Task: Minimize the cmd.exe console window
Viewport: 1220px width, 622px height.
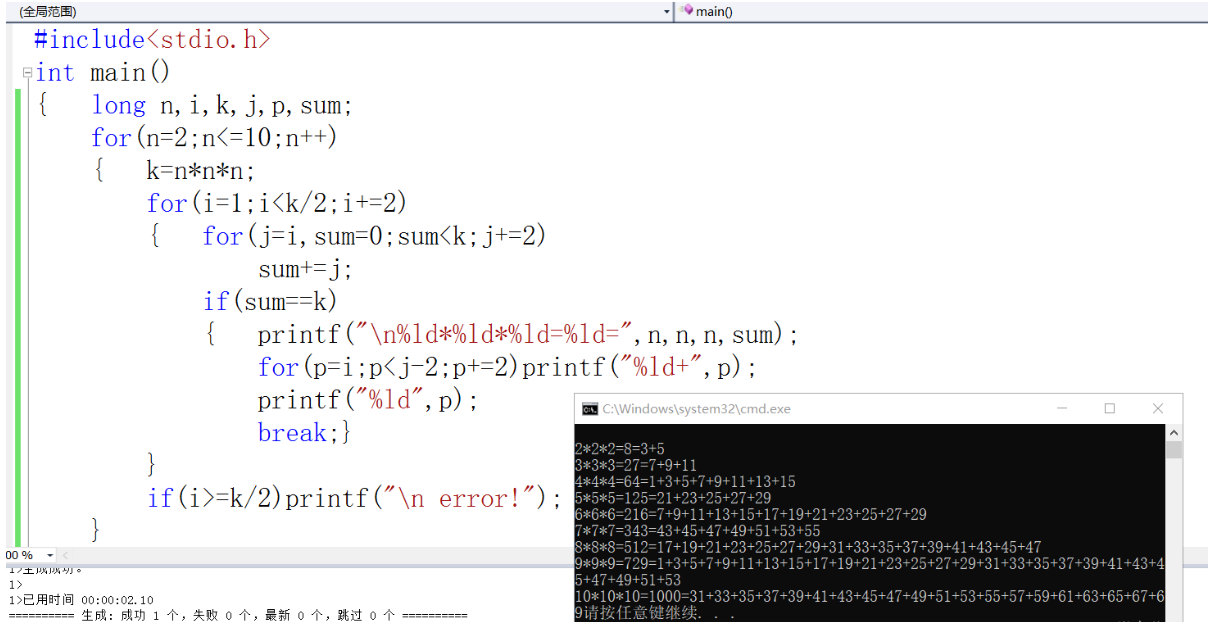Action: pyautogui.click(x=1061, y=409)
